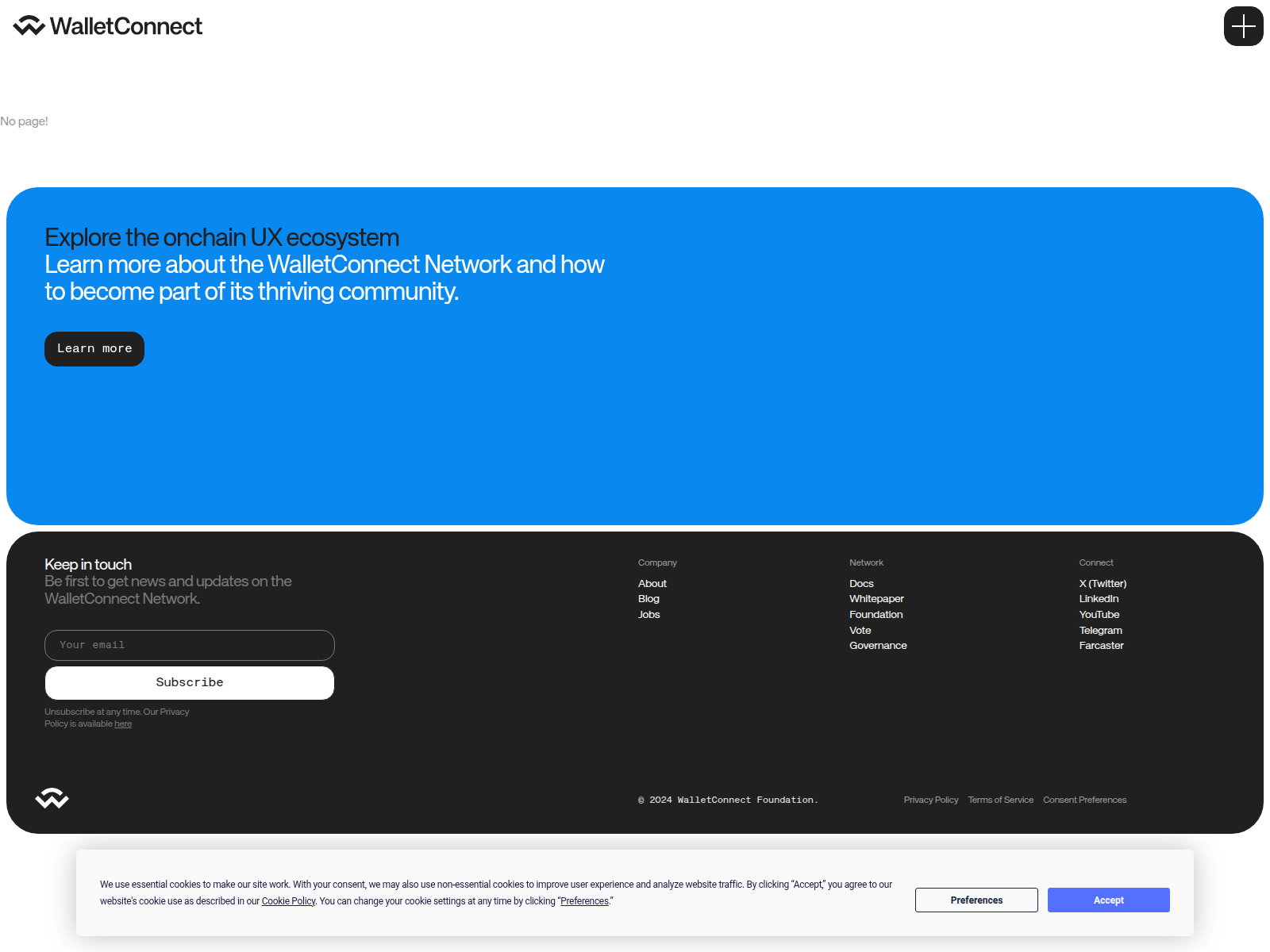
Task: Open the X (Twitter) link
Action: [x=1103, y=584]
